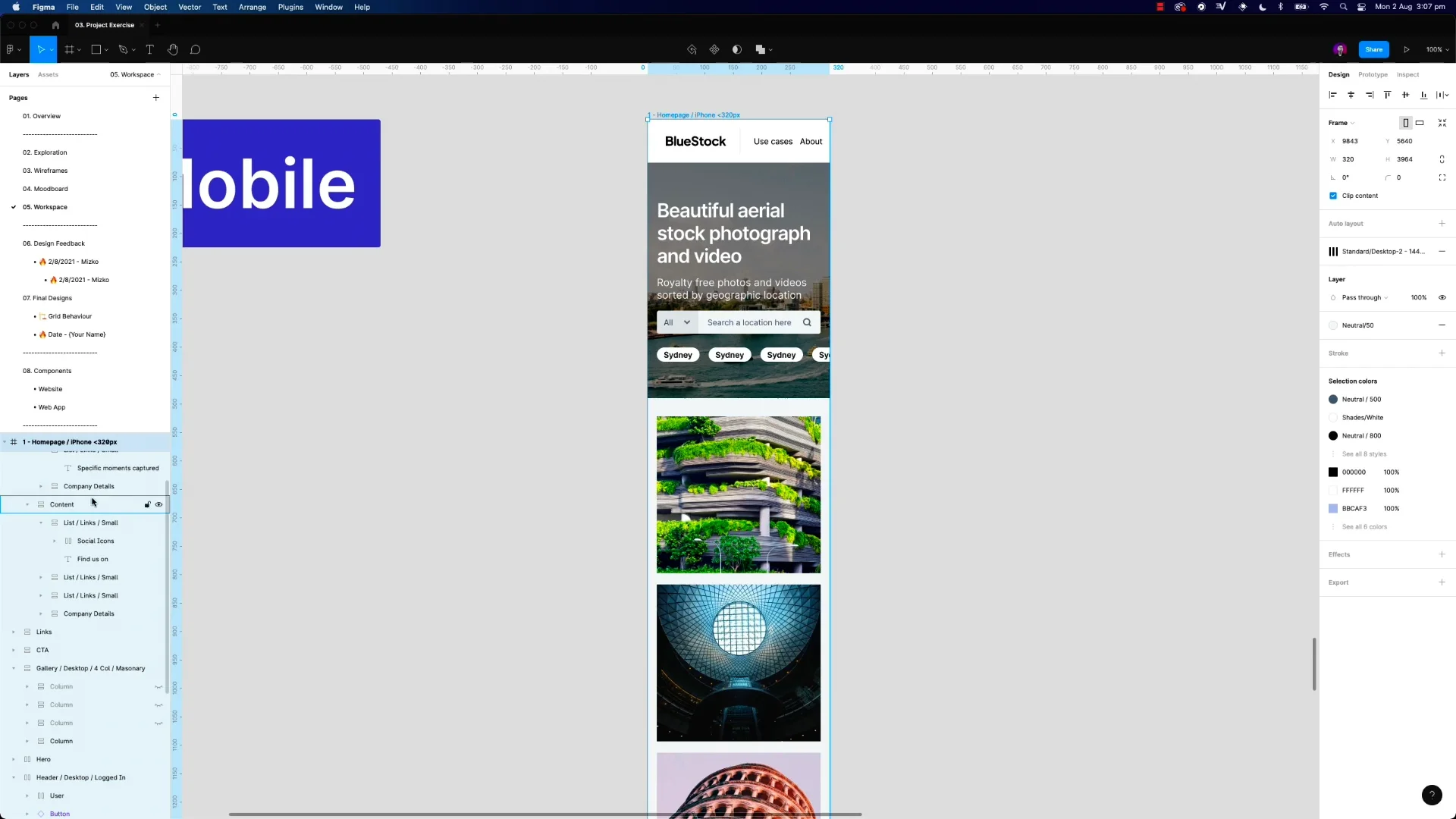Select the Hand tool

tap(172, 49)
